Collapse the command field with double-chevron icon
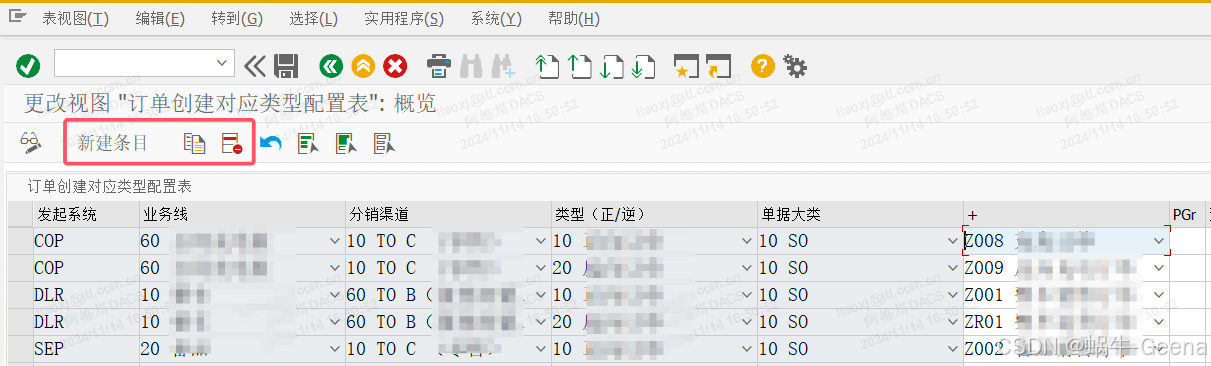Viewport: 1211px width, 366px height. tap(254, 67)
